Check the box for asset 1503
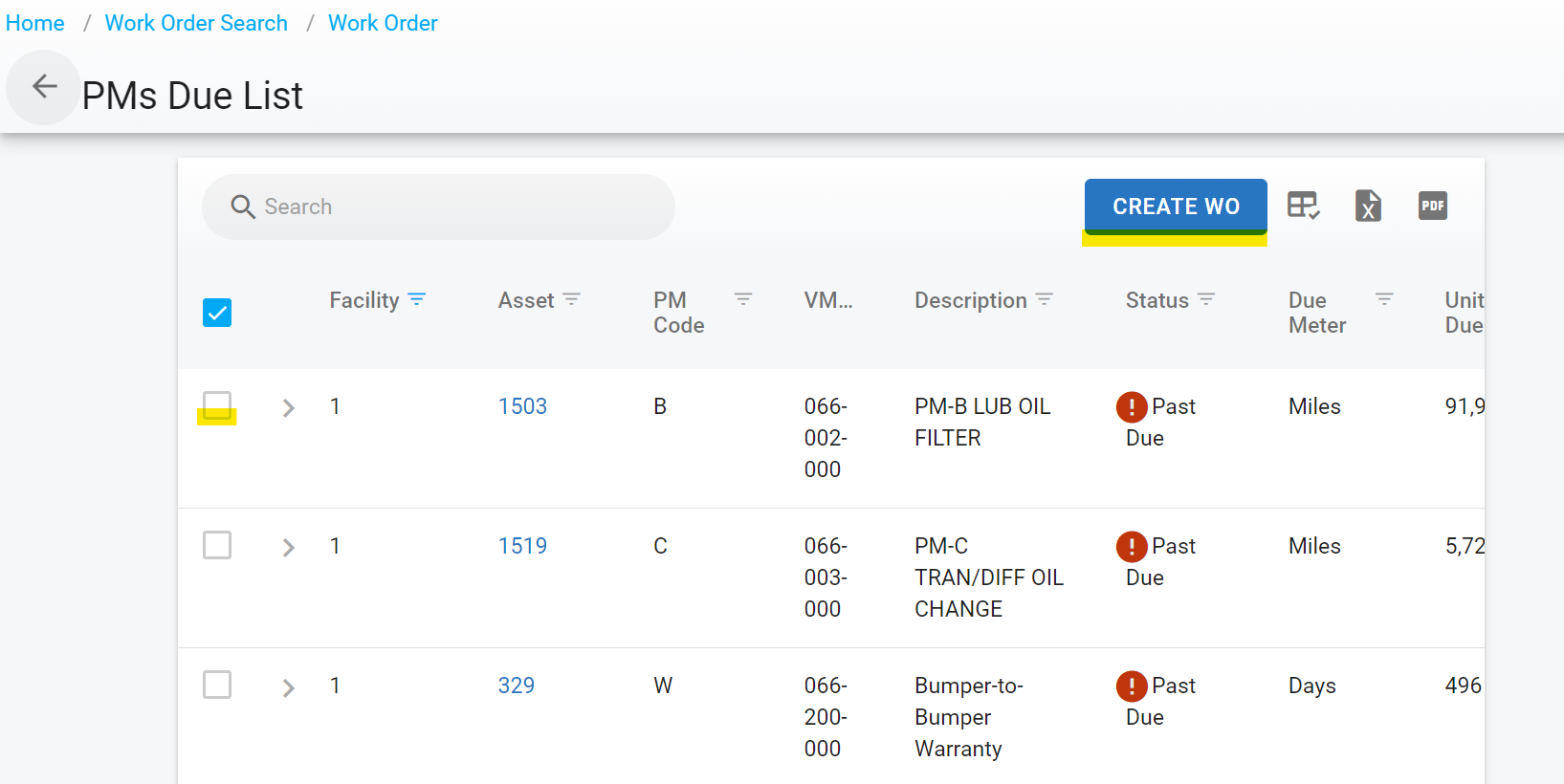Image resolution: width=1564 pixels, height=784 pixels. tap(217, 405)
